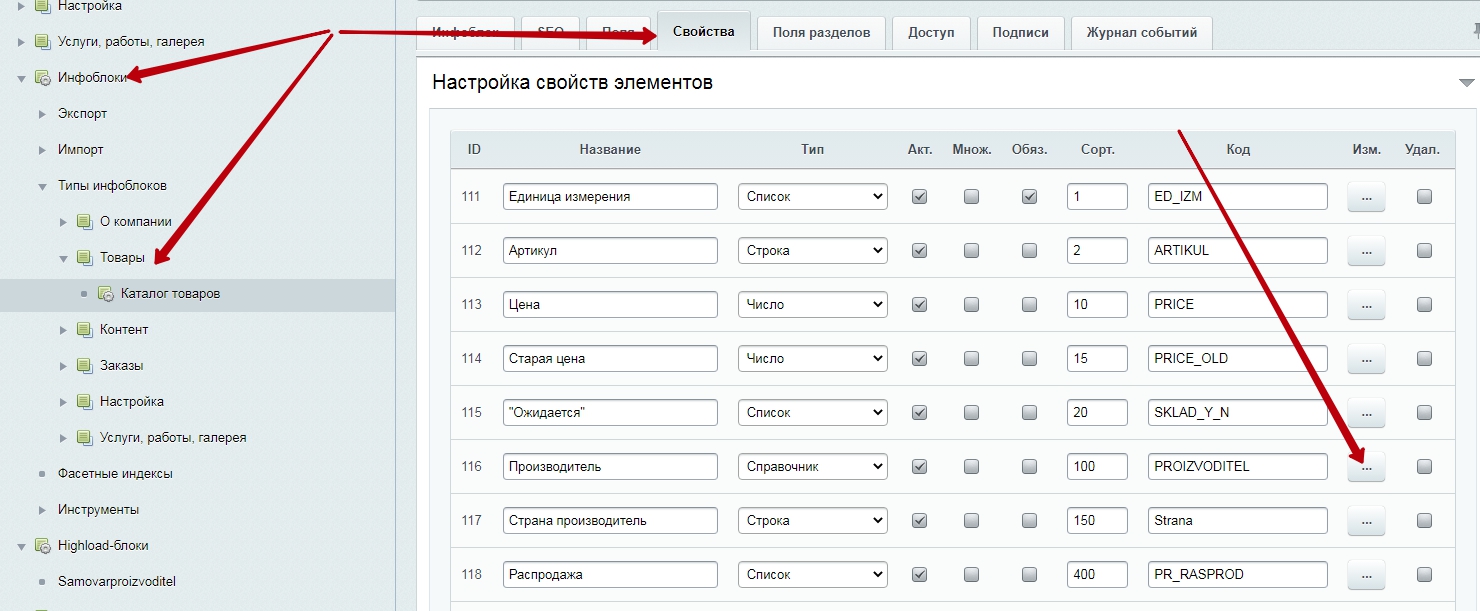The width and height of the screenshot is (1480, 611).
Task: Mark the Цена property for deletion
Action: (1424, 305)
